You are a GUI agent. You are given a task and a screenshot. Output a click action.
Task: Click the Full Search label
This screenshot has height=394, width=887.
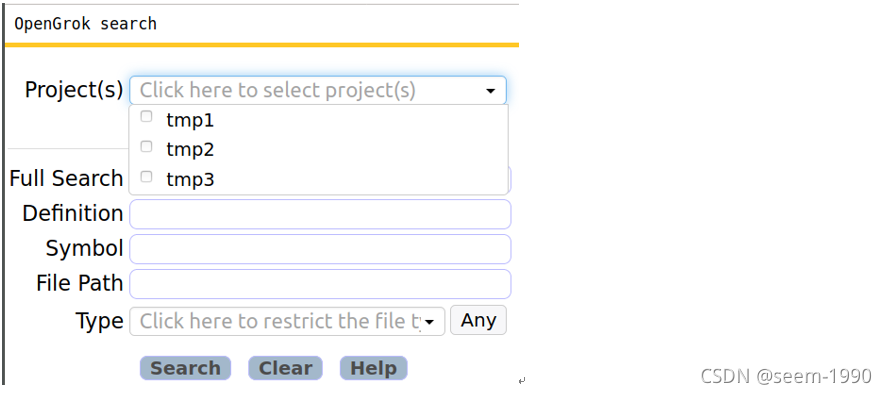click(66, 178)
